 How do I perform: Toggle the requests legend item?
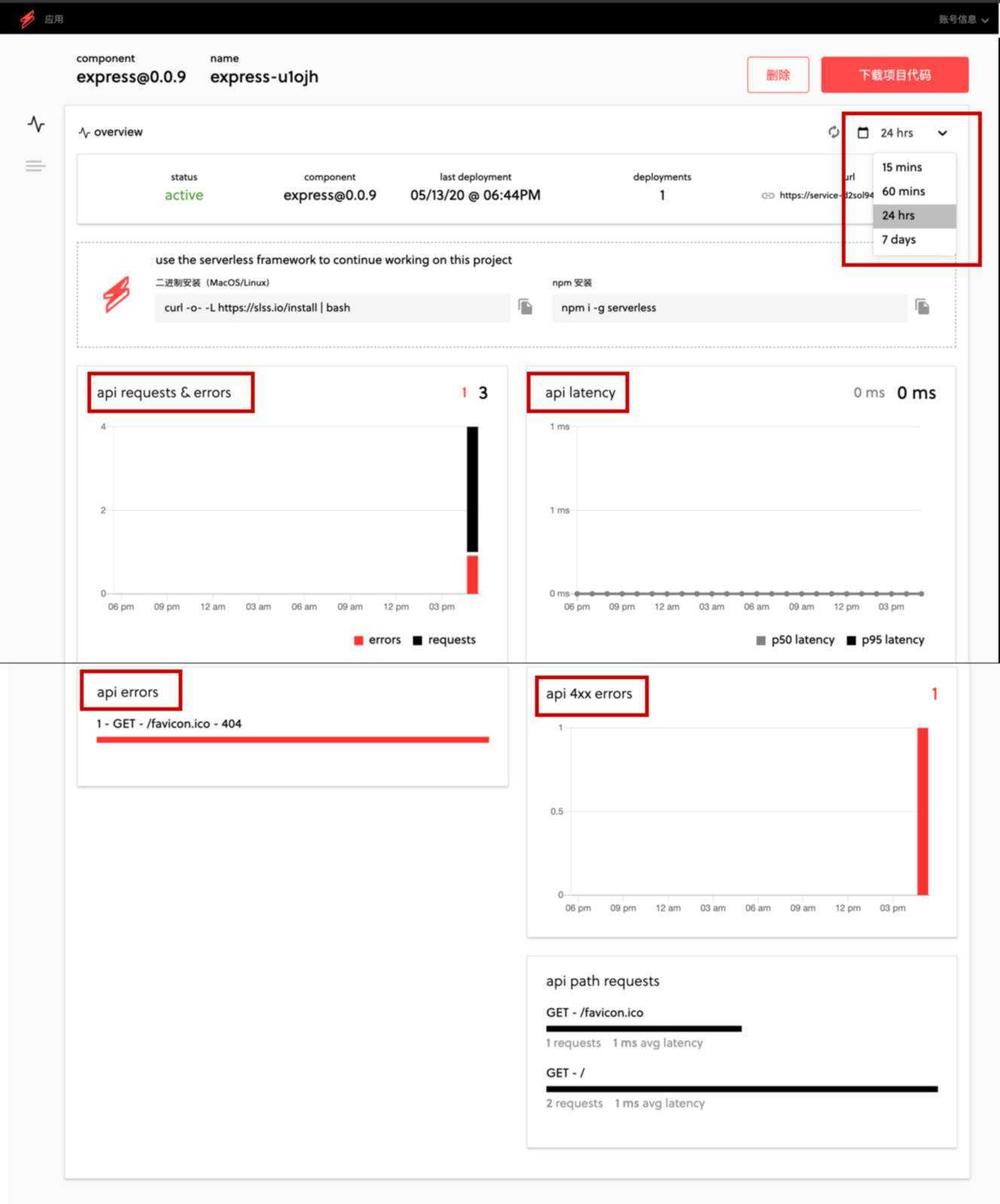coord(445,640)
